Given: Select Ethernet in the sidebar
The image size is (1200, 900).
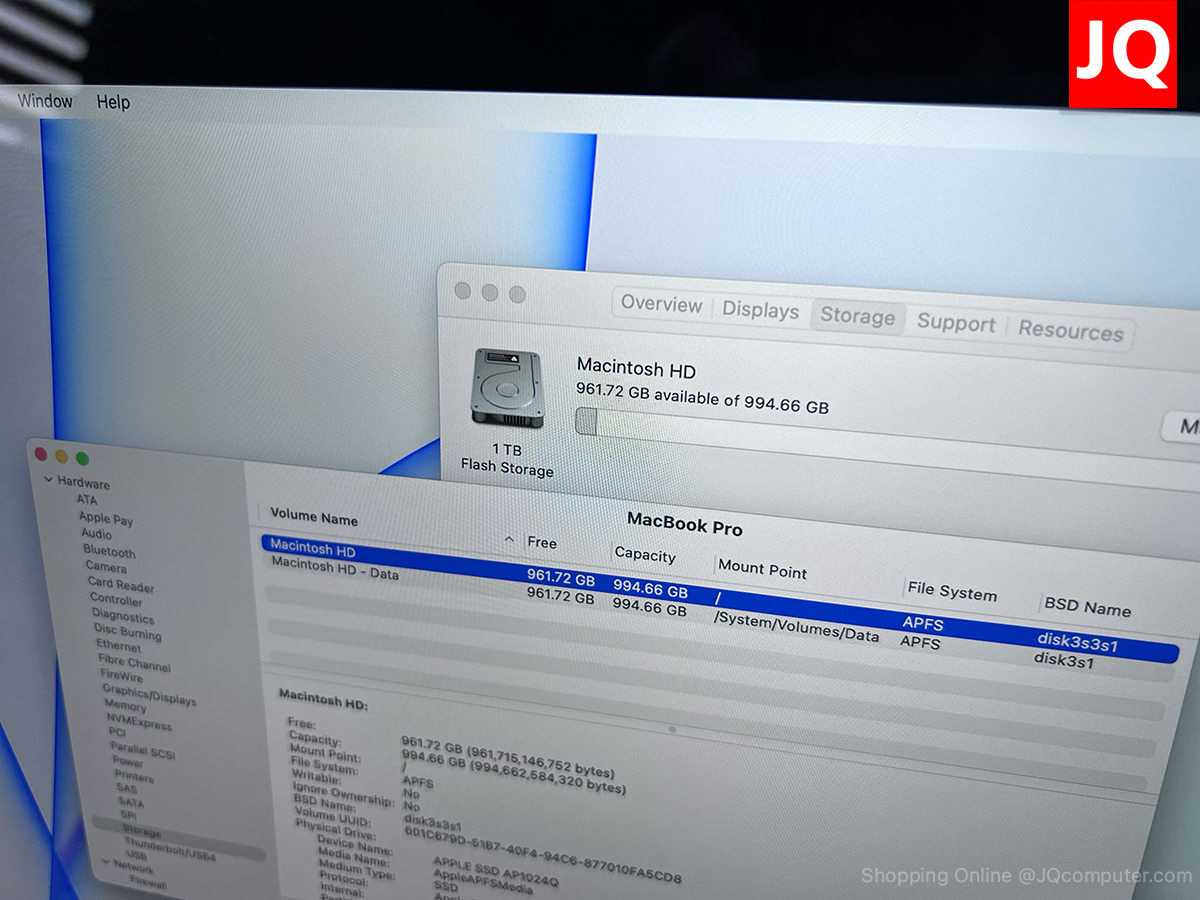Looking at the screenshot, I should point(119,645).
